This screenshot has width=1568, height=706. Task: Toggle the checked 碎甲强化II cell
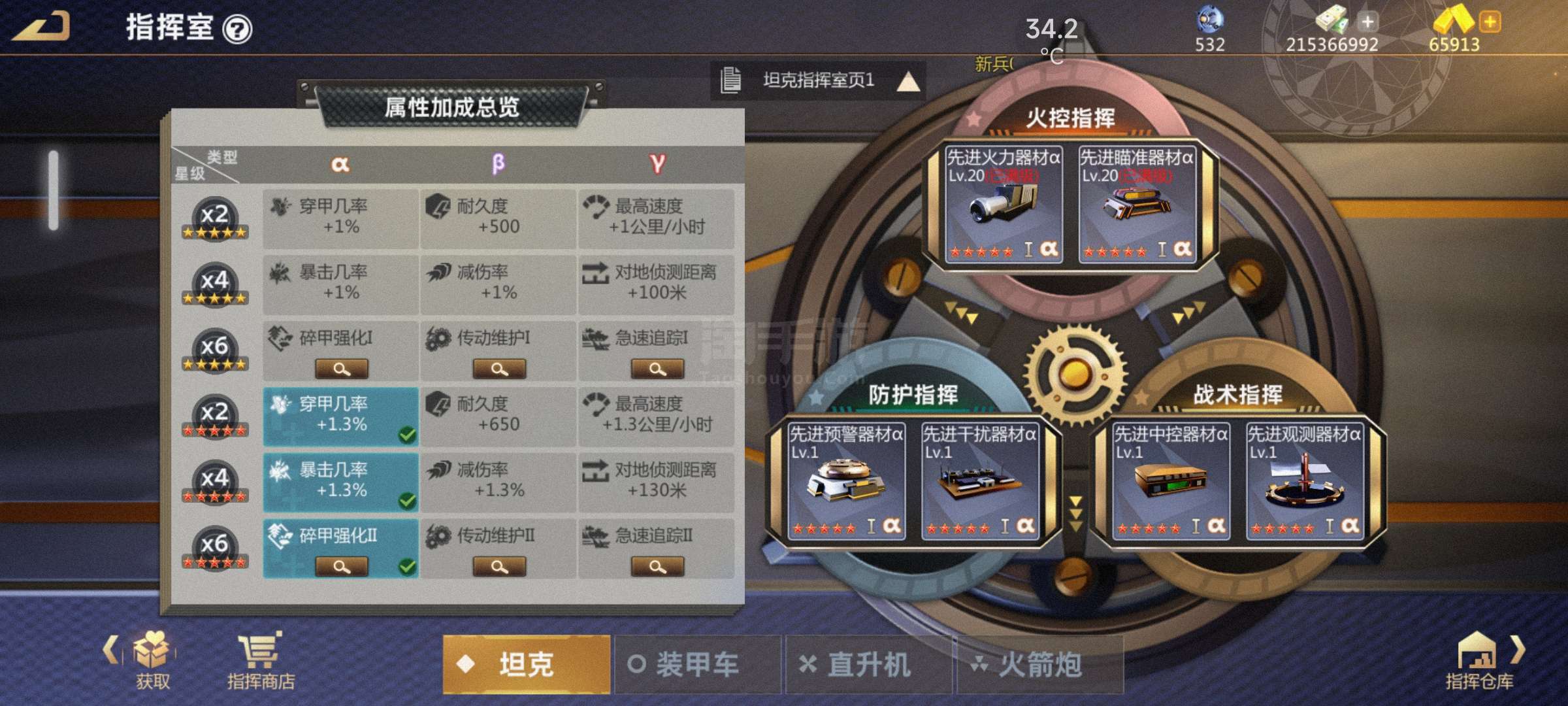point(340,548)
